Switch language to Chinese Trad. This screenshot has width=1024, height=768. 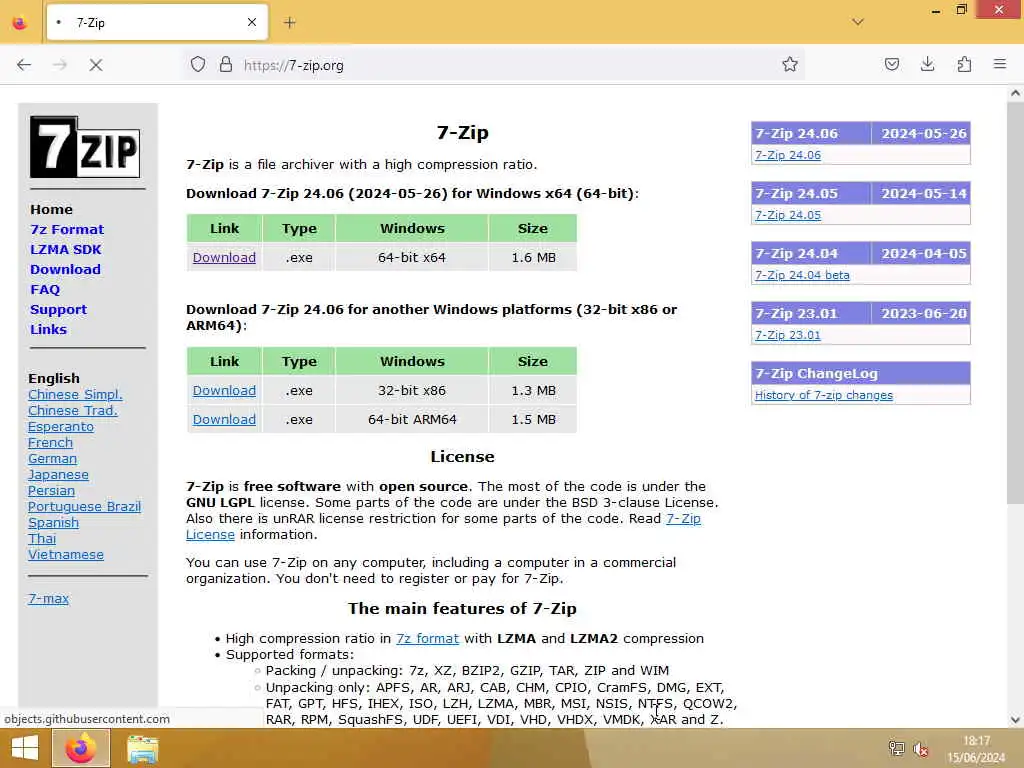click(72, 411)
